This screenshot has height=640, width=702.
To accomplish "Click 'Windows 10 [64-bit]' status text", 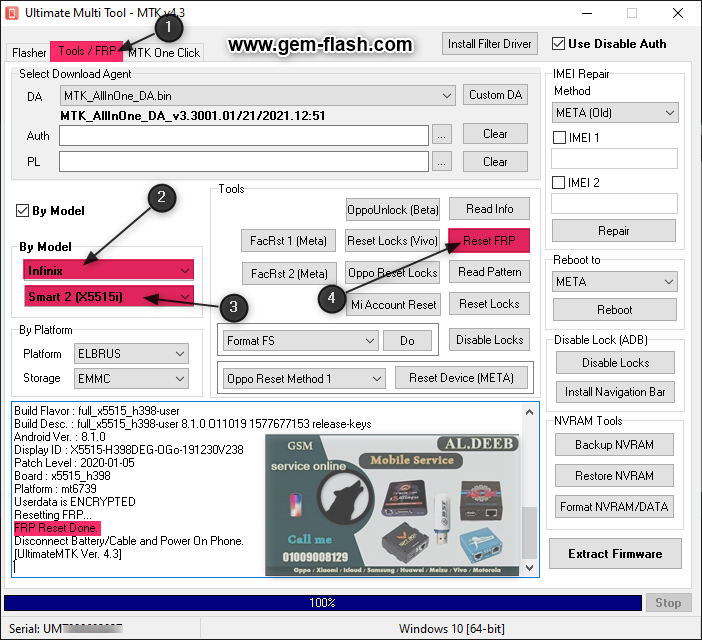I will (451, 629).
